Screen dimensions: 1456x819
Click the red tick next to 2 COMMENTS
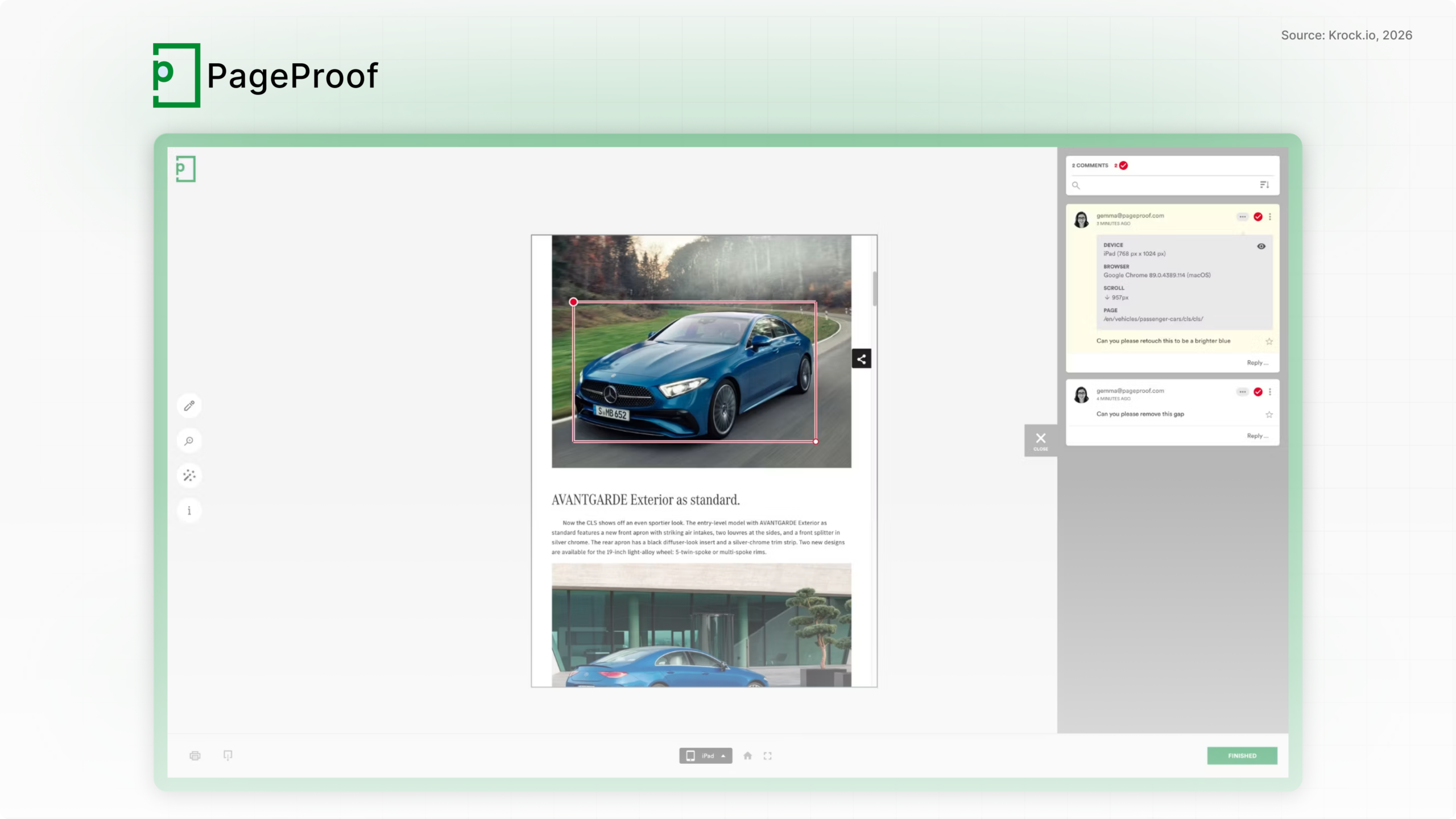point(1123,166)
